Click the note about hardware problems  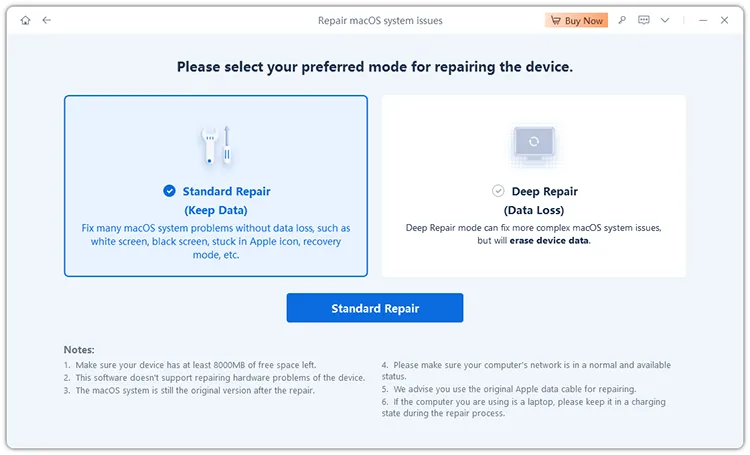click(214, 378)
